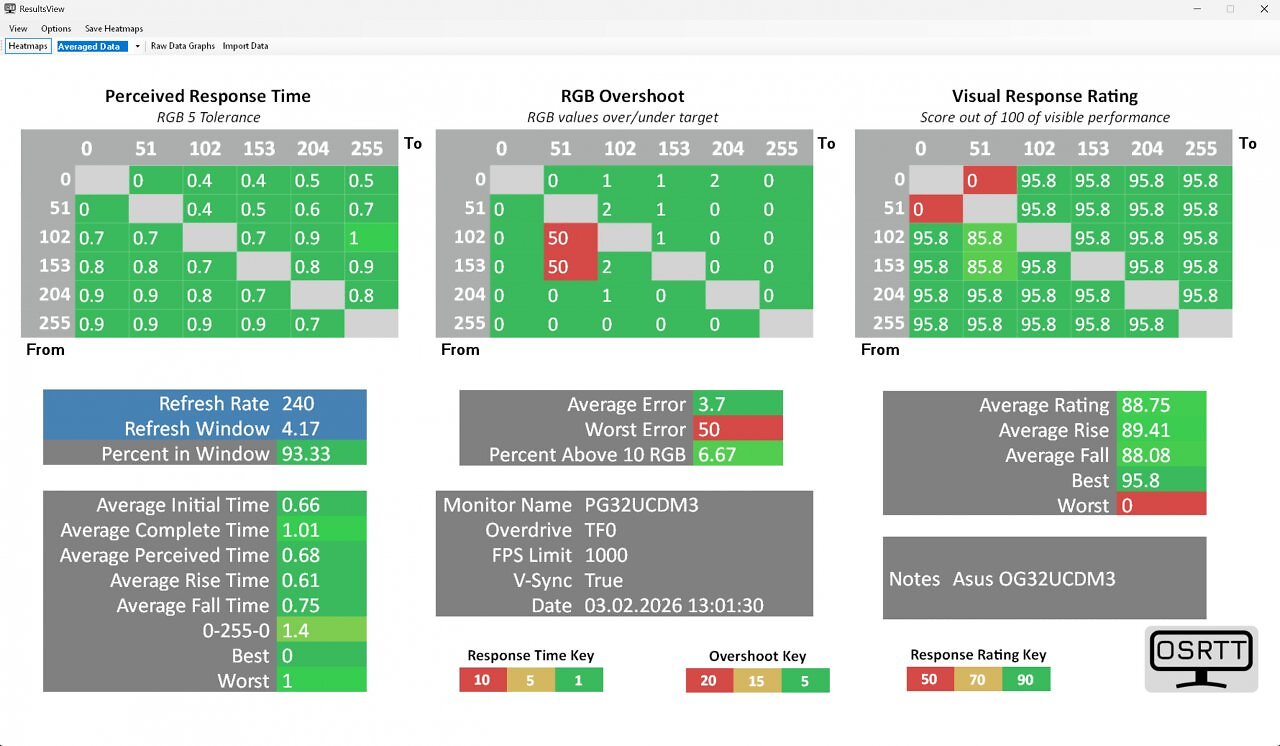This screenshot has height=746, width=1280.
Task: Maximize the ResultsView window
Action: [x=1230, y=9]
